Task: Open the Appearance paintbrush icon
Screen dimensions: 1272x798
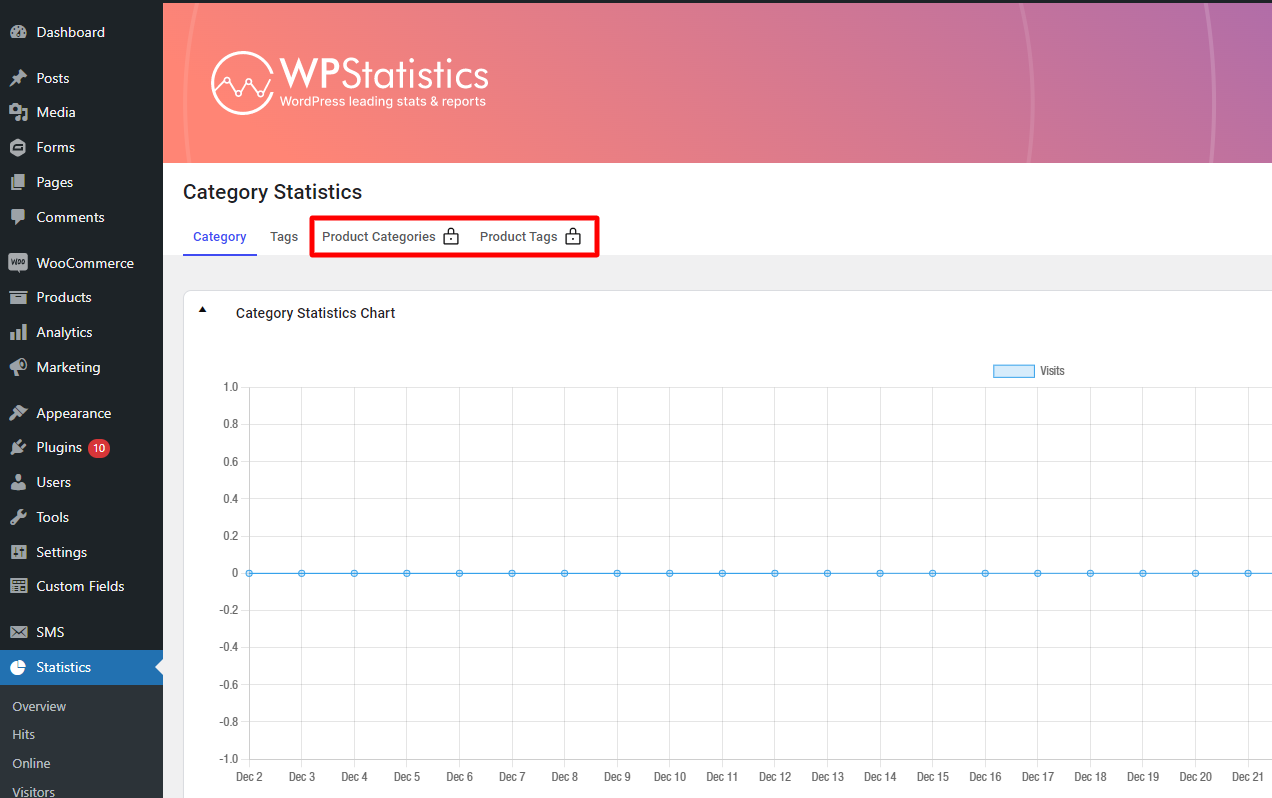Action: click(x=20, y=412)
